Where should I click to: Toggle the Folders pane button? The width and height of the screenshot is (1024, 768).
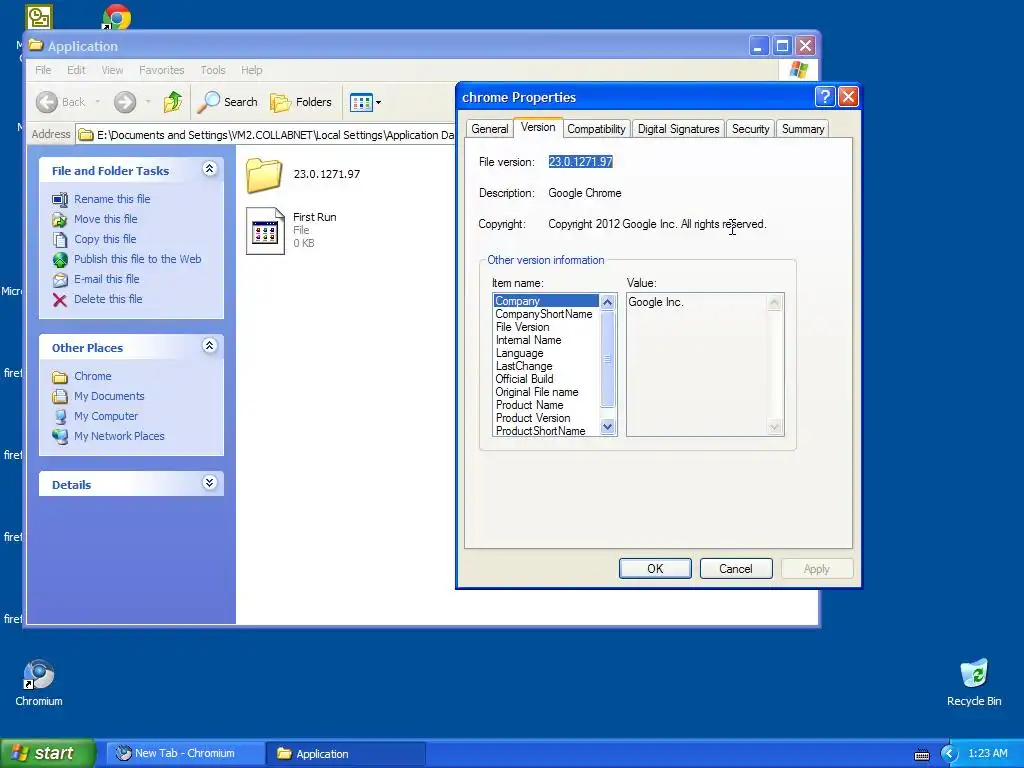[301, 102]
